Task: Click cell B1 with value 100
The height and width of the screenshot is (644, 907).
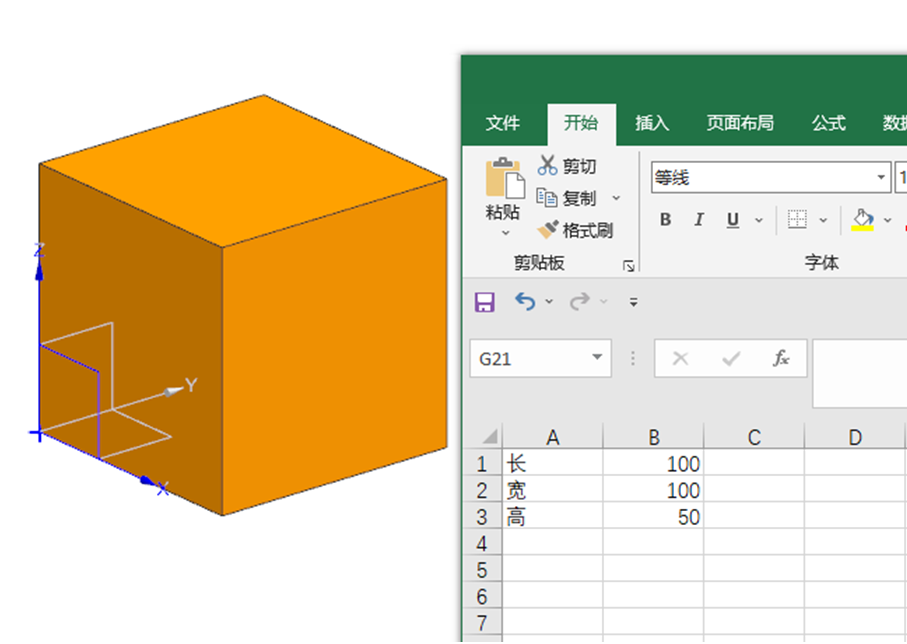Action: coord(653,463)
